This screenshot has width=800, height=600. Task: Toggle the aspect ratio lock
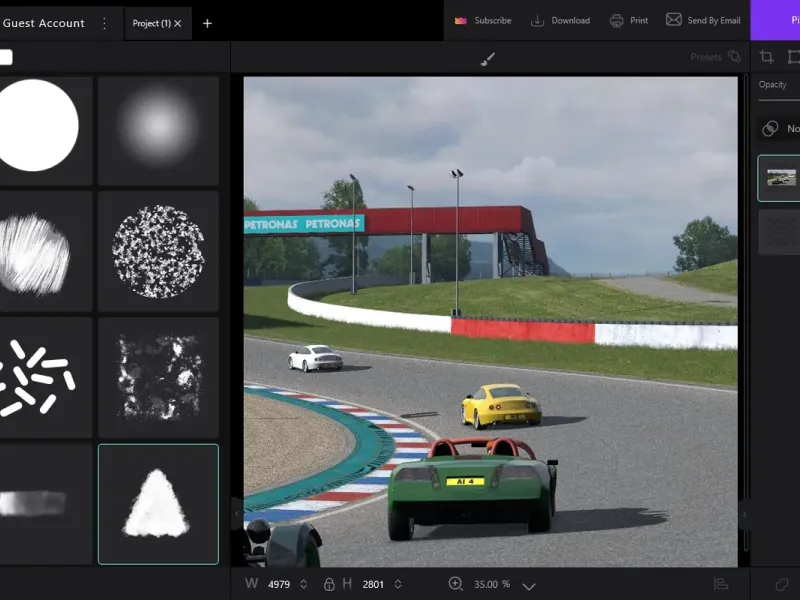pos(329,584)
